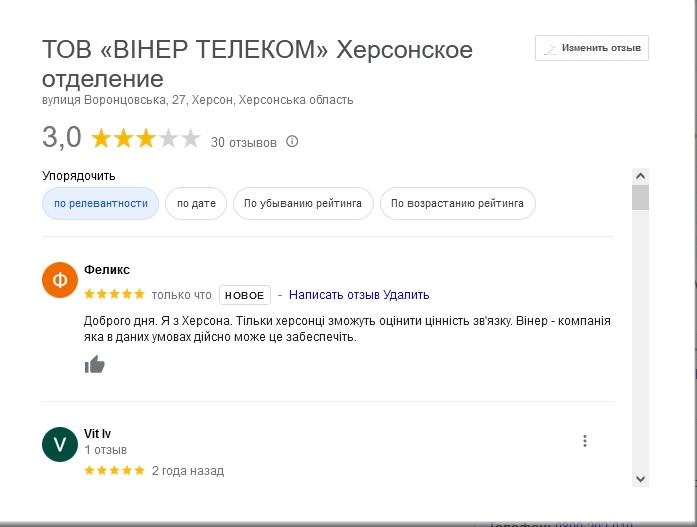Click the address вулиця Воронцовська, 27

point(197,100)
